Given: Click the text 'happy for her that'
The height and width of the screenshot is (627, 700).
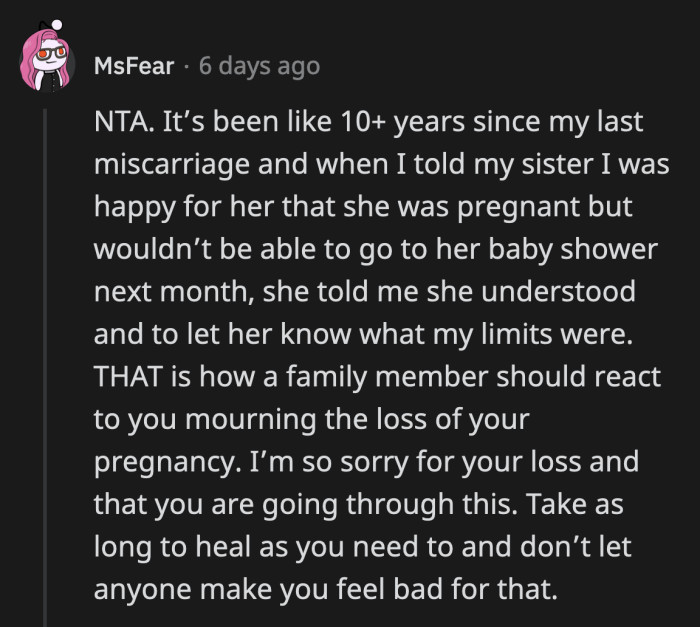Looking at the screenshot, I should tap(182, 208).
